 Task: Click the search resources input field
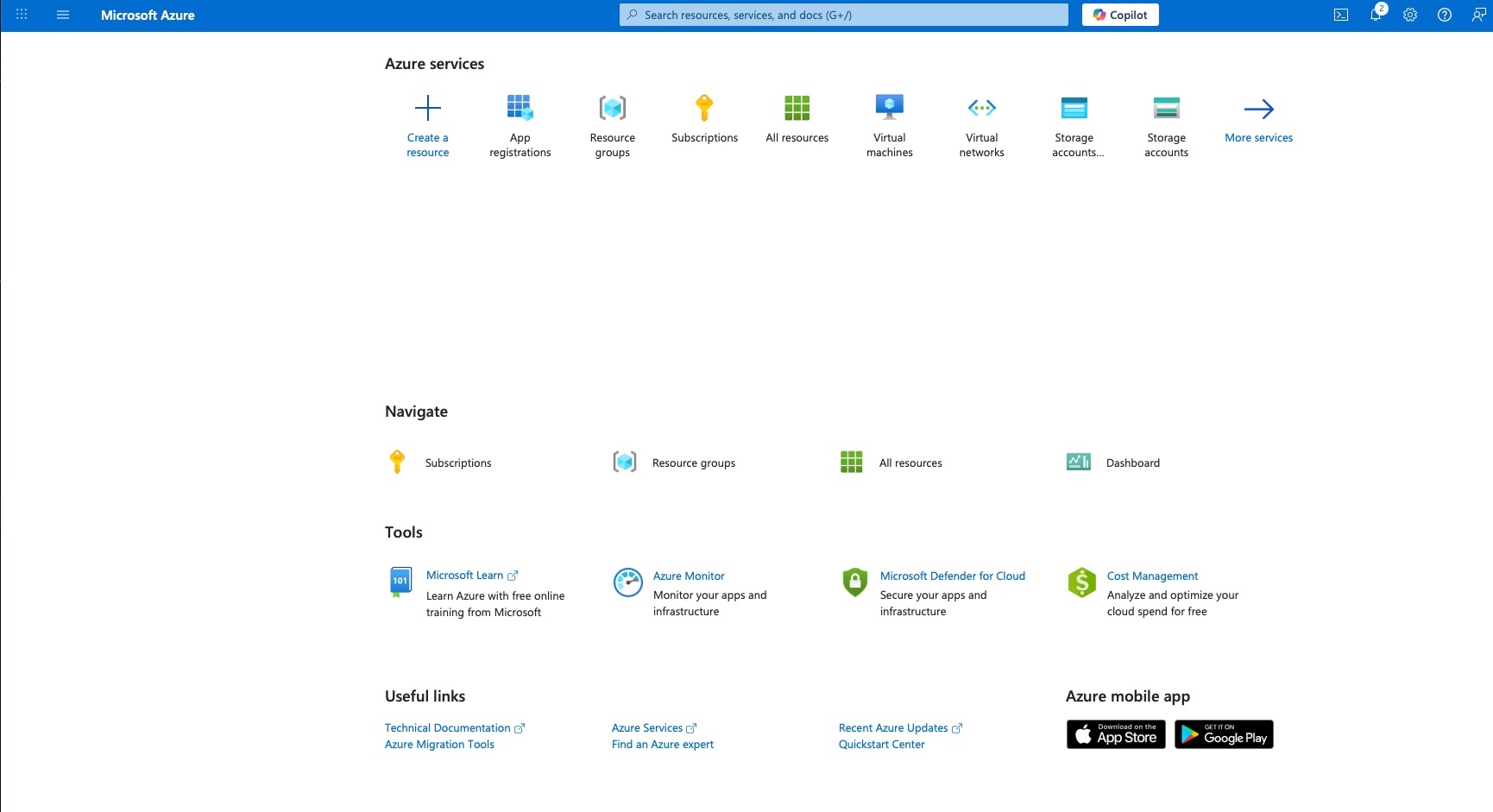(842, 15)
